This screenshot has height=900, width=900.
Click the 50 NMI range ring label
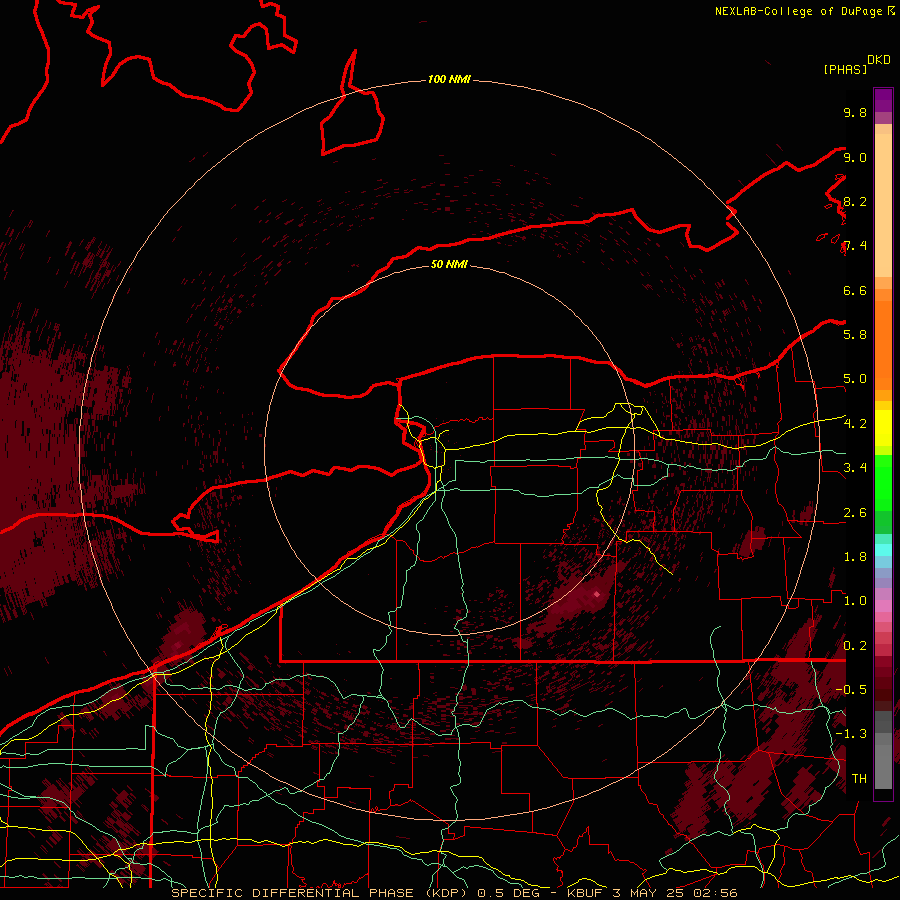[x=449, y=264]
